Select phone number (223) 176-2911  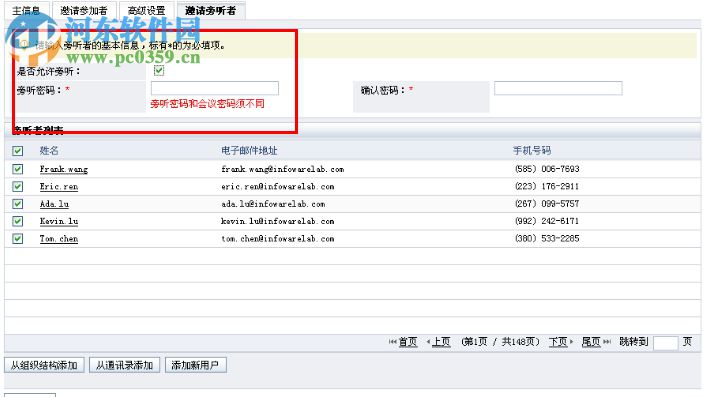[547, 186]
